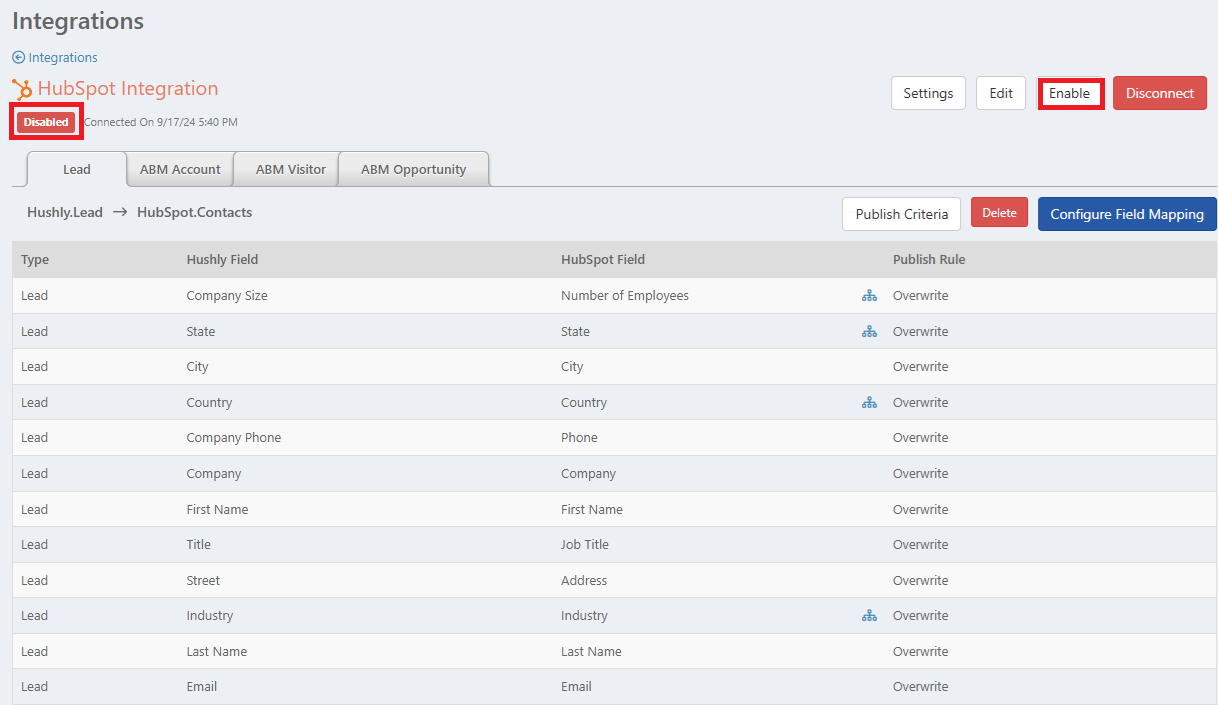Click the Publish Rule column header
Viewport: 1218px width, 705px height.
pyautogui.click(x=929, y=259)
